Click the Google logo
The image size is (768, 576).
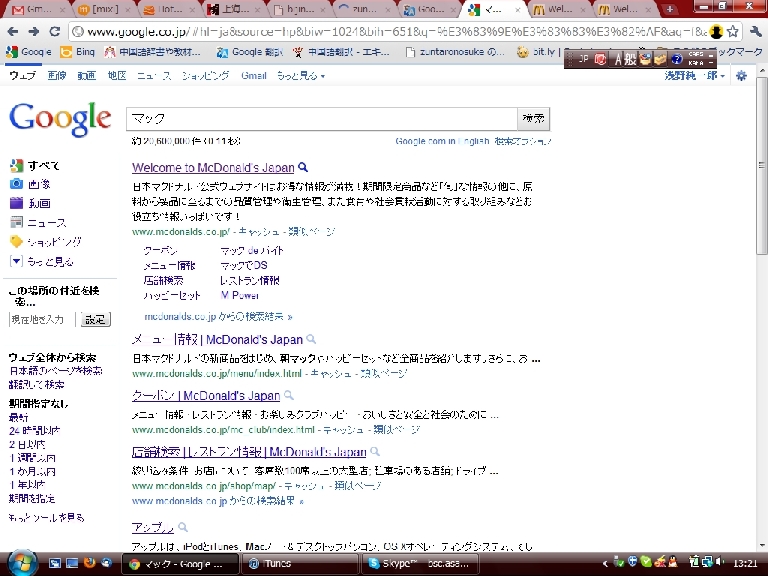[60, 120]
